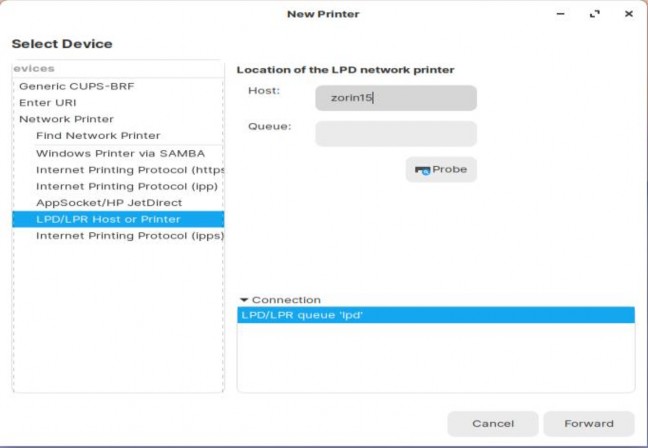Click the Devices column header

117,68
